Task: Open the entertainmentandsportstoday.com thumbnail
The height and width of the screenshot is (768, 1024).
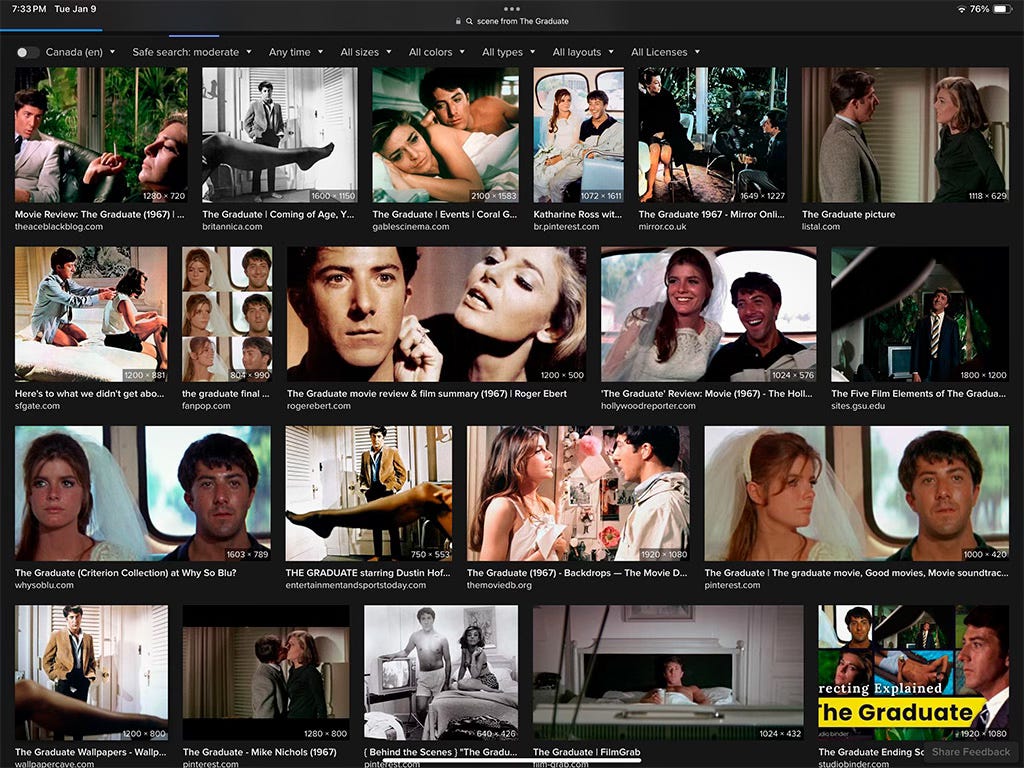Action: pyautogui.click(x=368, y=494)
